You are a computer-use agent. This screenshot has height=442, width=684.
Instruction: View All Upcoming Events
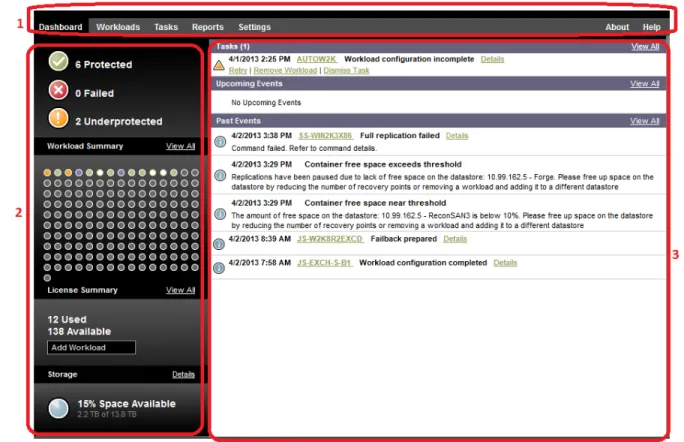644,84
